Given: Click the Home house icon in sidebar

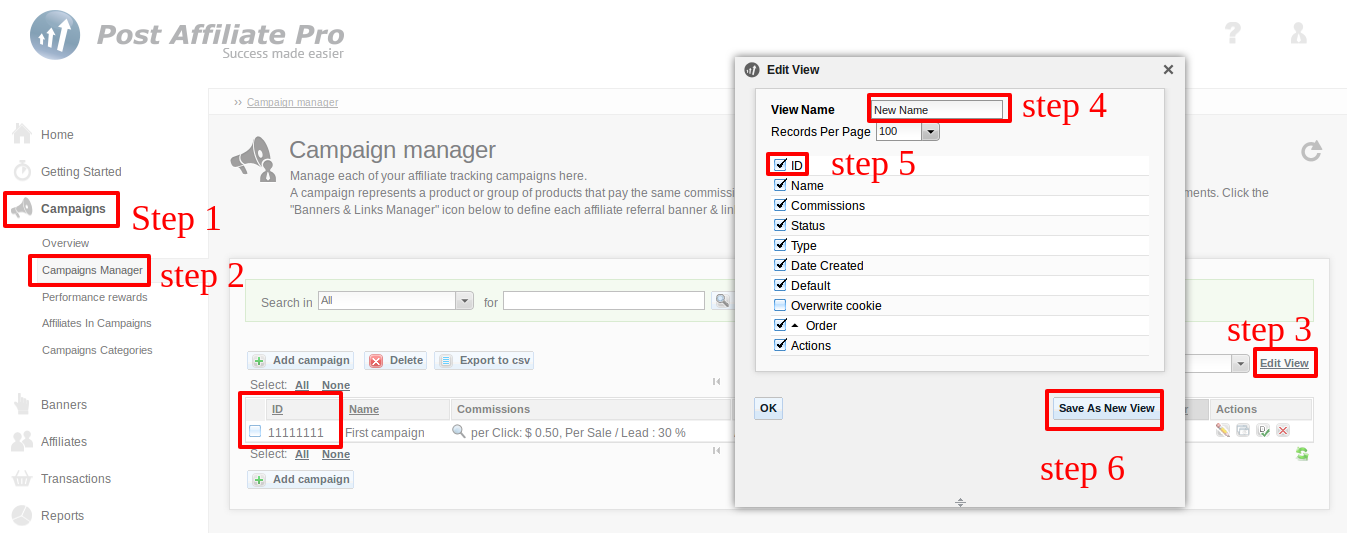Looking at the screenshot, I should tap(22, 134).
